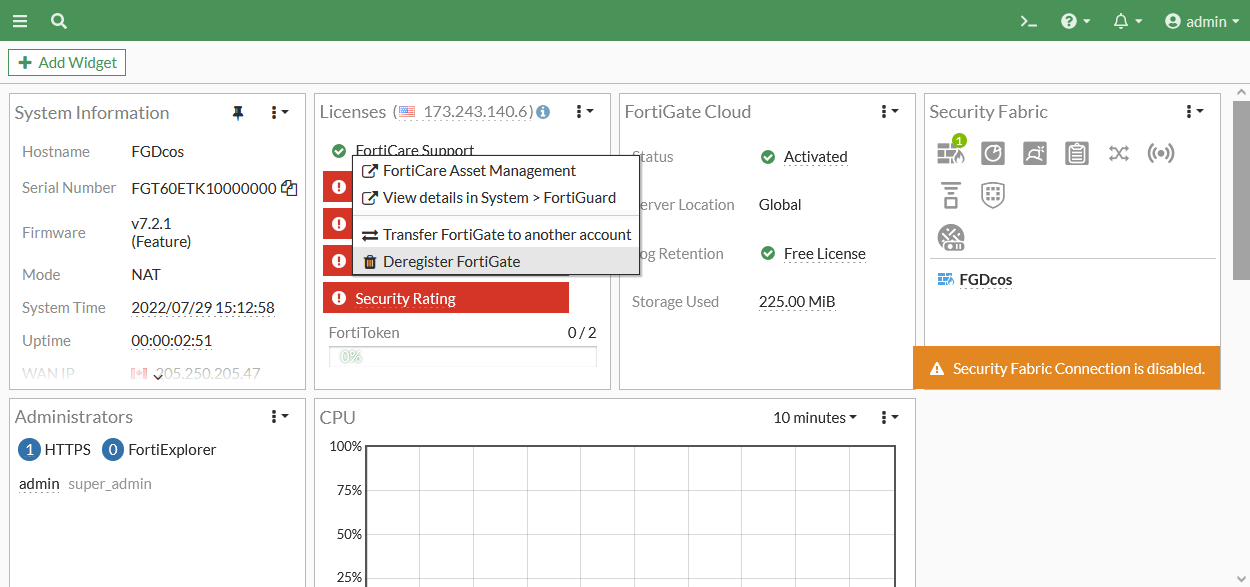The height and width of the screenshot is (587, 1250).
Task: Copy the serial number icon
Action: click(289, 187)
